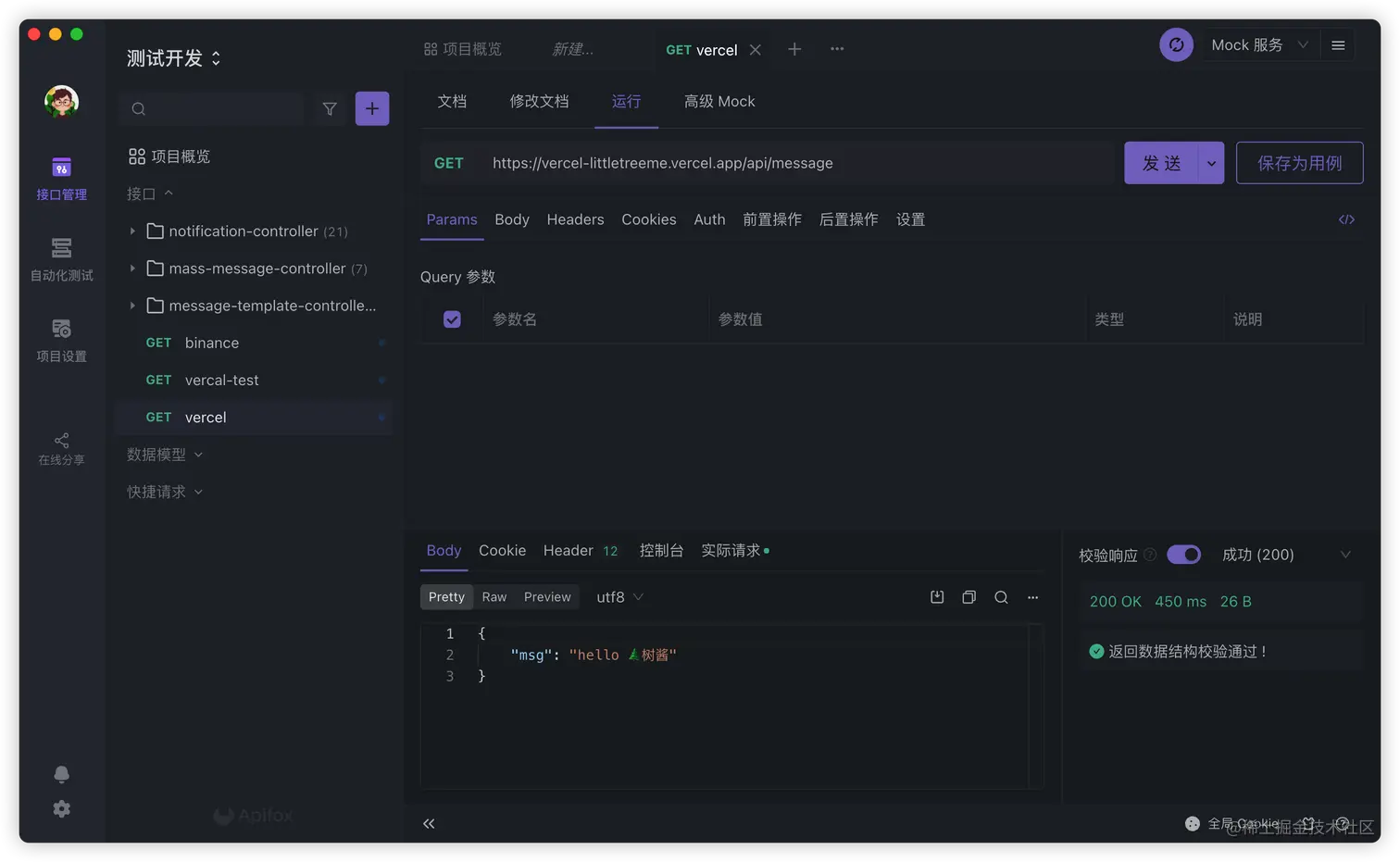Click the 在线分享 sidebar icon
This screenshot has width=1400, height=862.
(x=61, y=446)
